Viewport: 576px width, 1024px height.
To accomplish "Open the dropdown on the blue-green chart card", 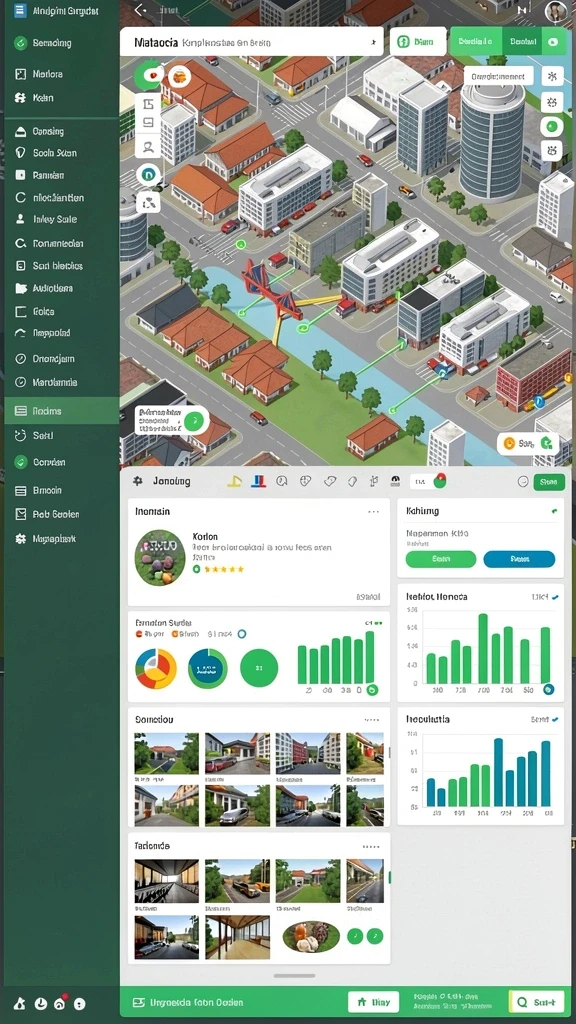I will (x=555, y=720).
